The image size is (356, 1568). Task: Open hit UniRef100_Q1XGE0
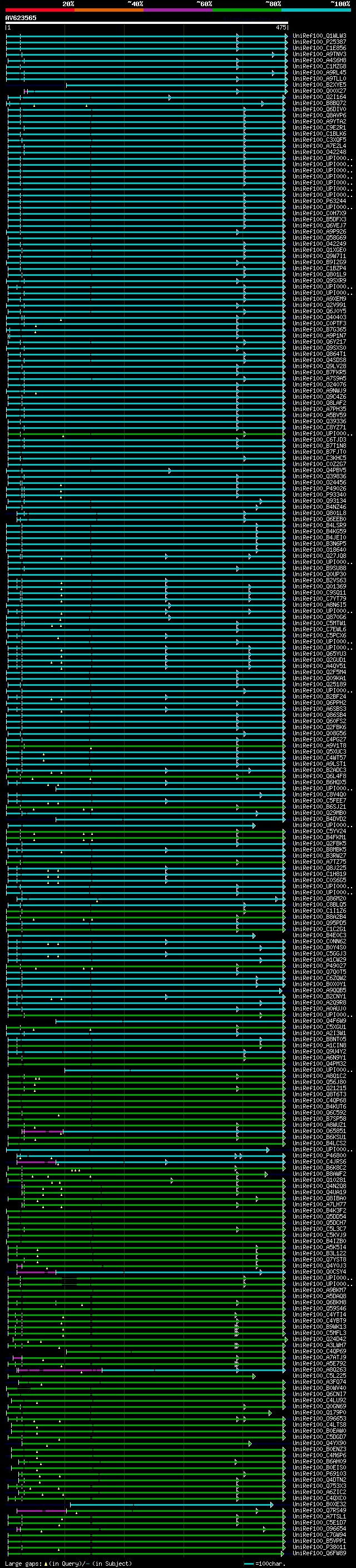pyautogui.click(x=319, y=250)
